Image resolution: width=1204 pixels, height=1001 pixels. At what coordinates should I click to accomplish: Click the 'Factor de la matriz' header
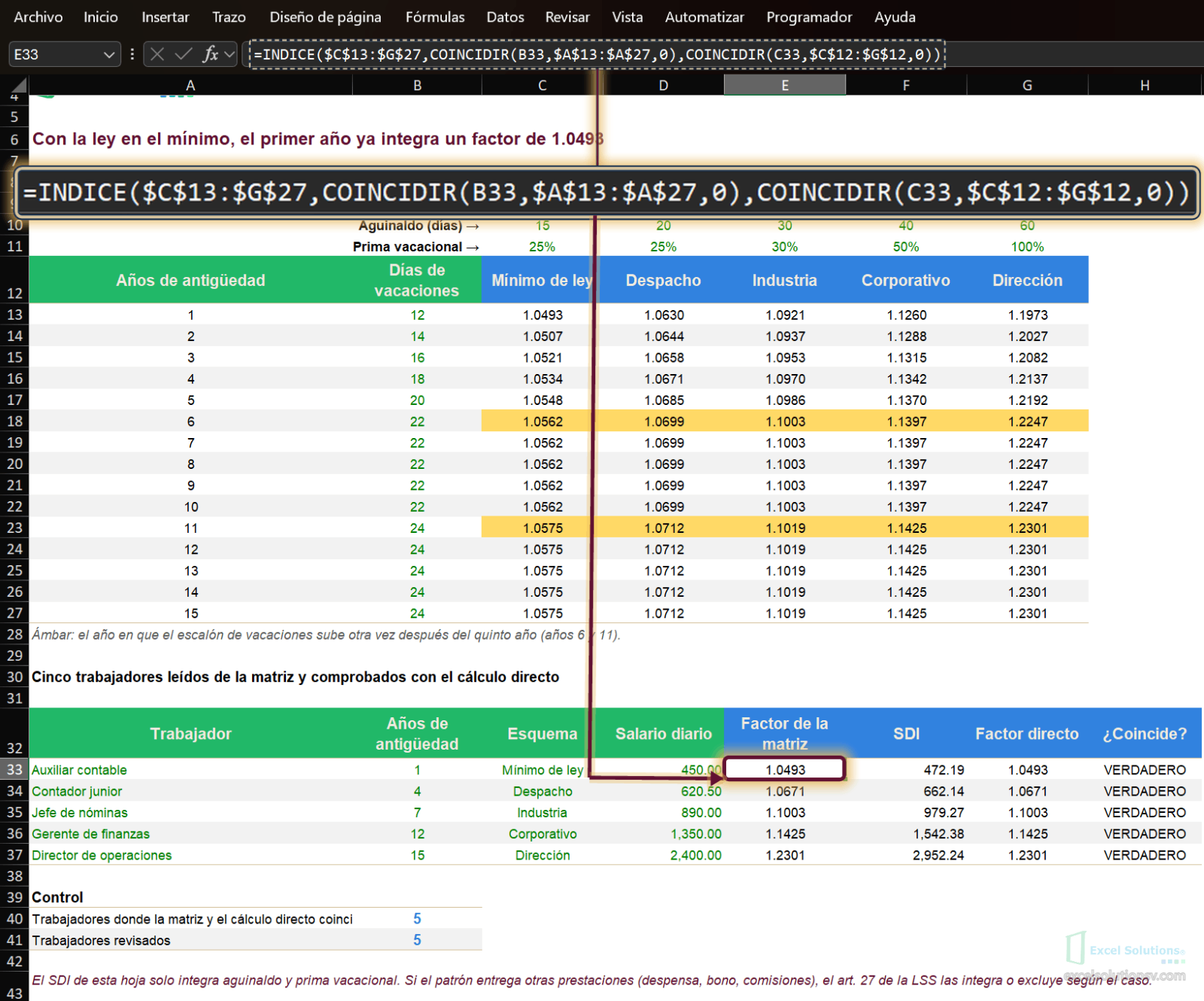[785, 733]
